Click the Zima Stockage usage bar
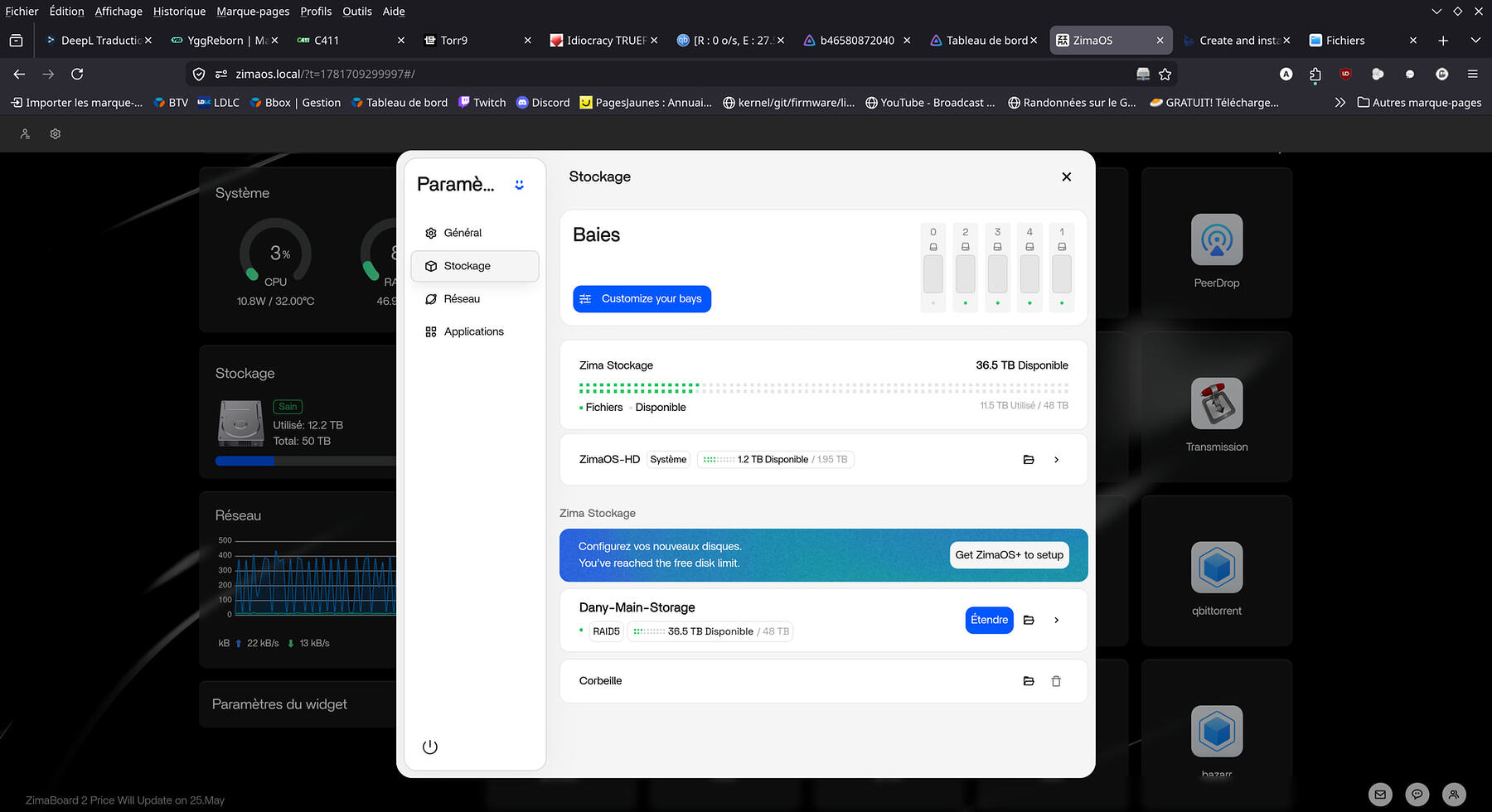 click(x=824, y=387)
